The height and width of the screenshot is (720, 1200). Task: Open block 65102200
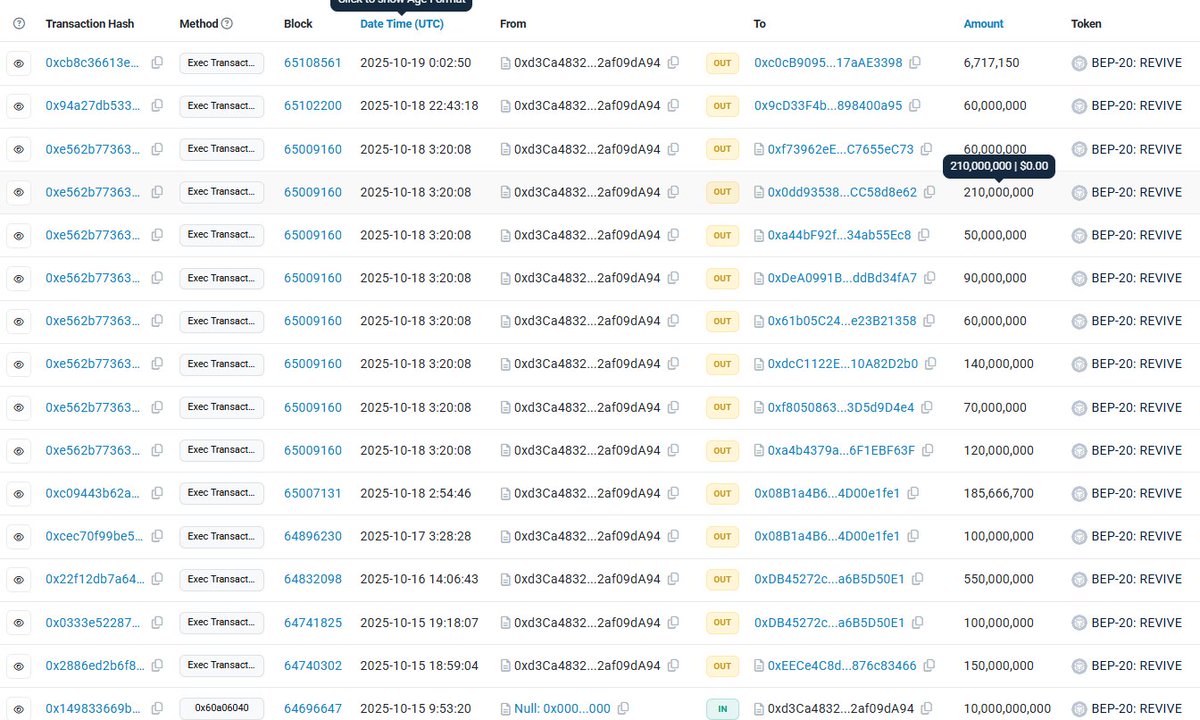(x=313, y=106)
